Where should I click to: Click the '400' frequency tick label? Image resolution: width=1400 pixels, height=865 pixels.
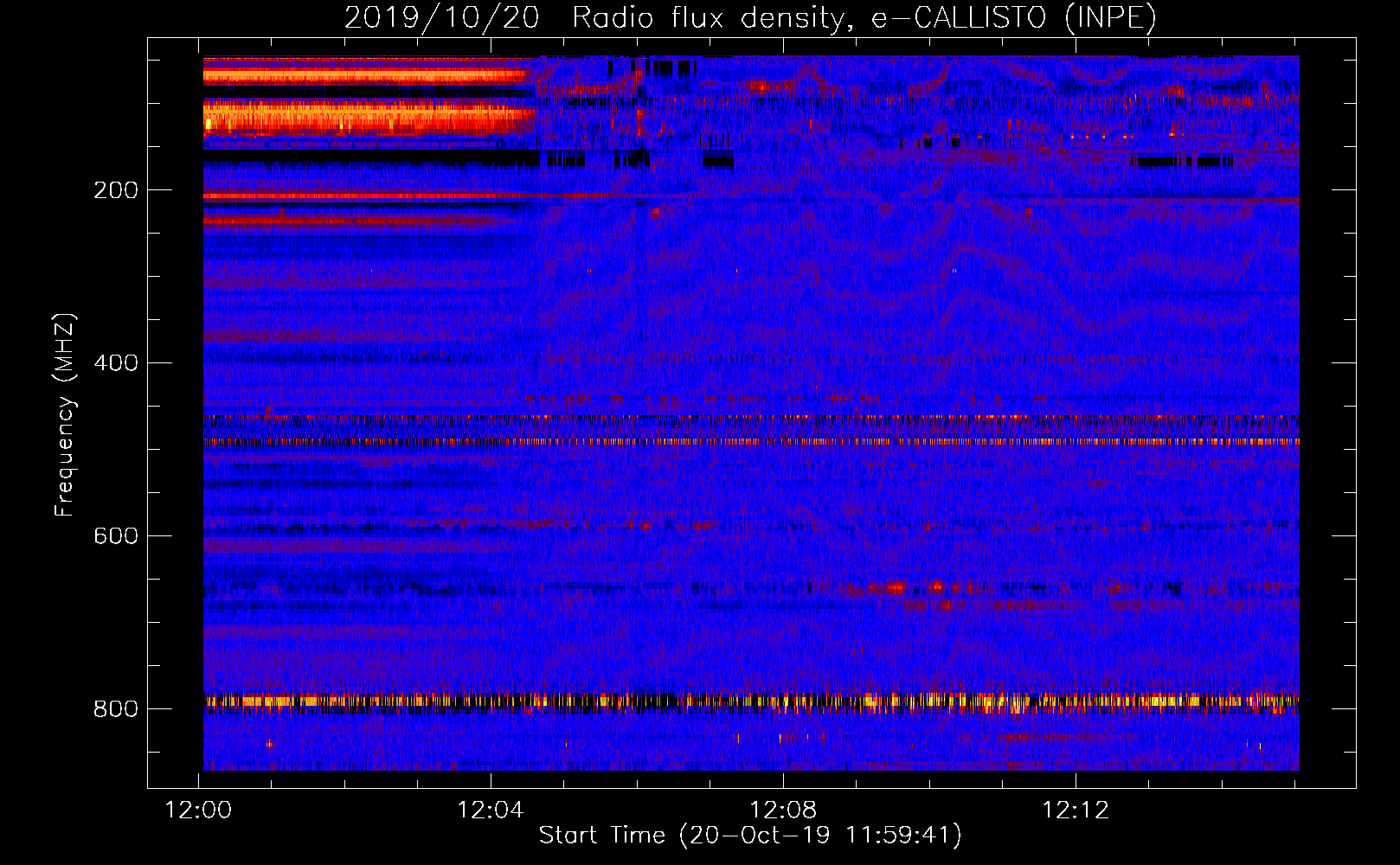click(x=116, y=363)
